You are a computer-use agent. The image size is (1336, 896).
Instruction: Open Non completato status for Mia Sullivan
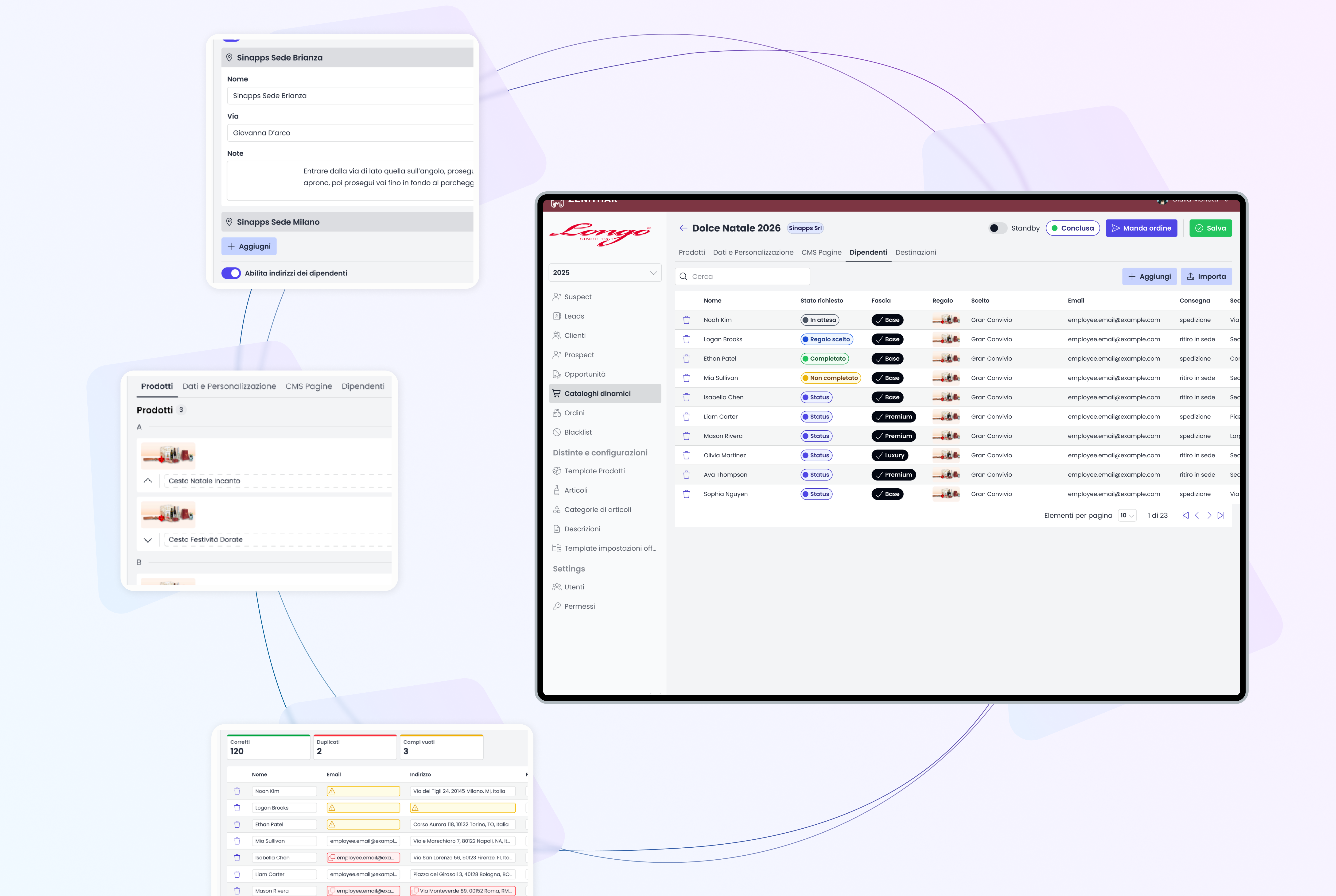[830, 378]
